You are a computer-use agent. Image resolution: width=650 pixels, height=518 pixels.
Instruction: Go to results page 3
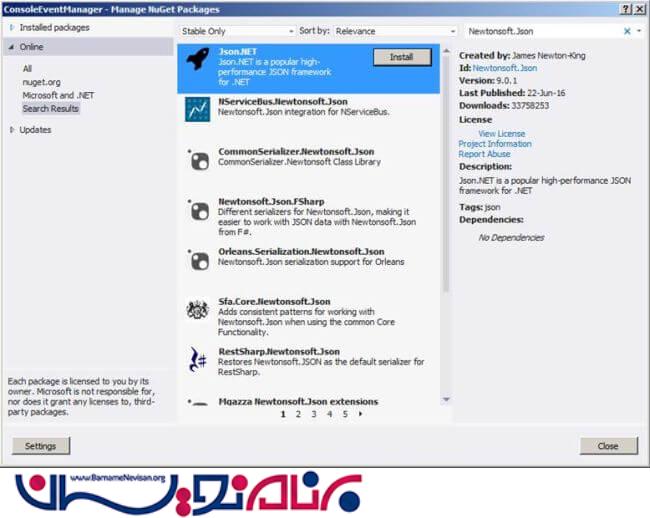click(x=313, y=413)
